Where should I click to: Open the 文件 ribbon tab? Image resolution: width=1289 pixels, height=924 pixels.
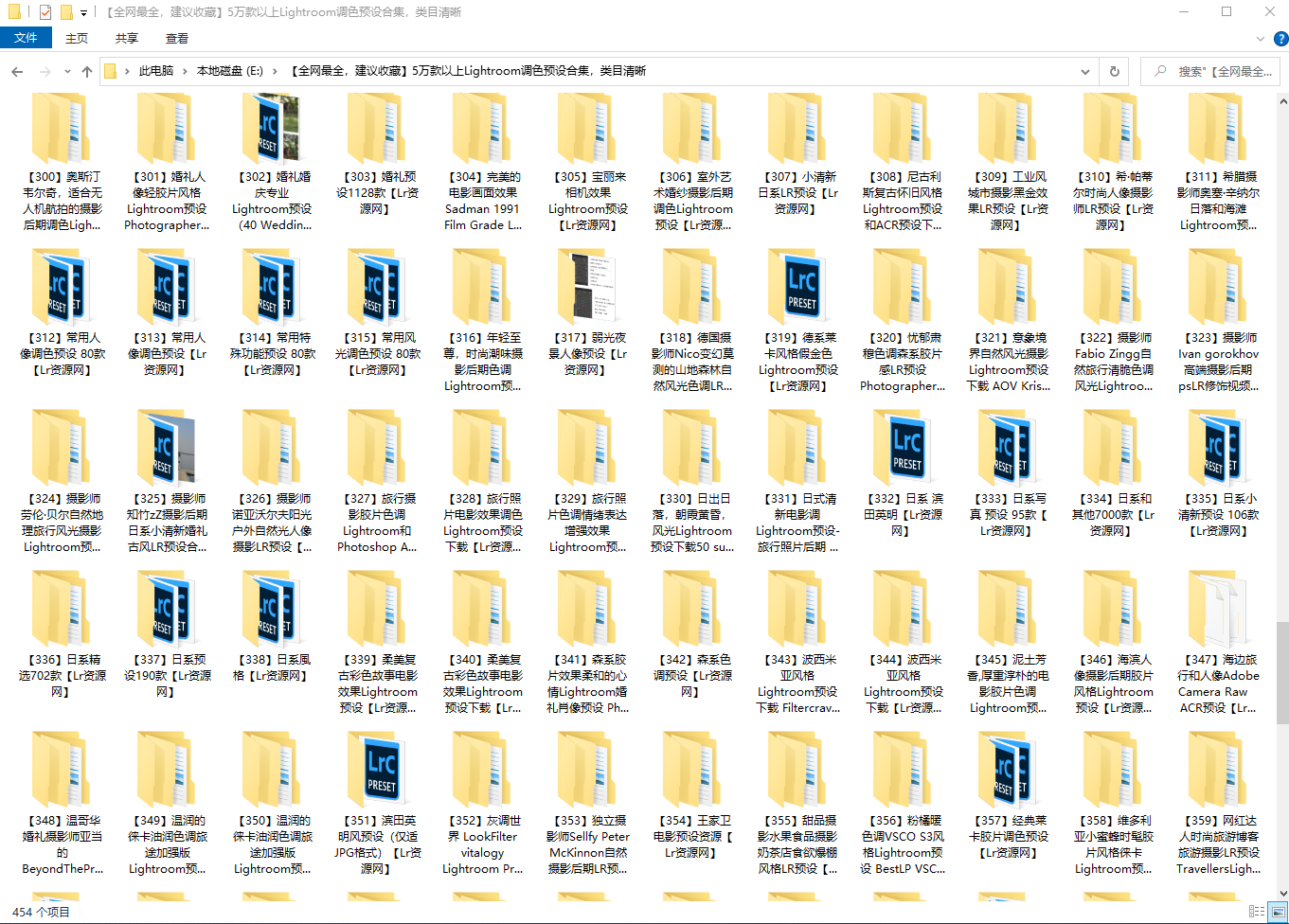click(x=26, y=38)
